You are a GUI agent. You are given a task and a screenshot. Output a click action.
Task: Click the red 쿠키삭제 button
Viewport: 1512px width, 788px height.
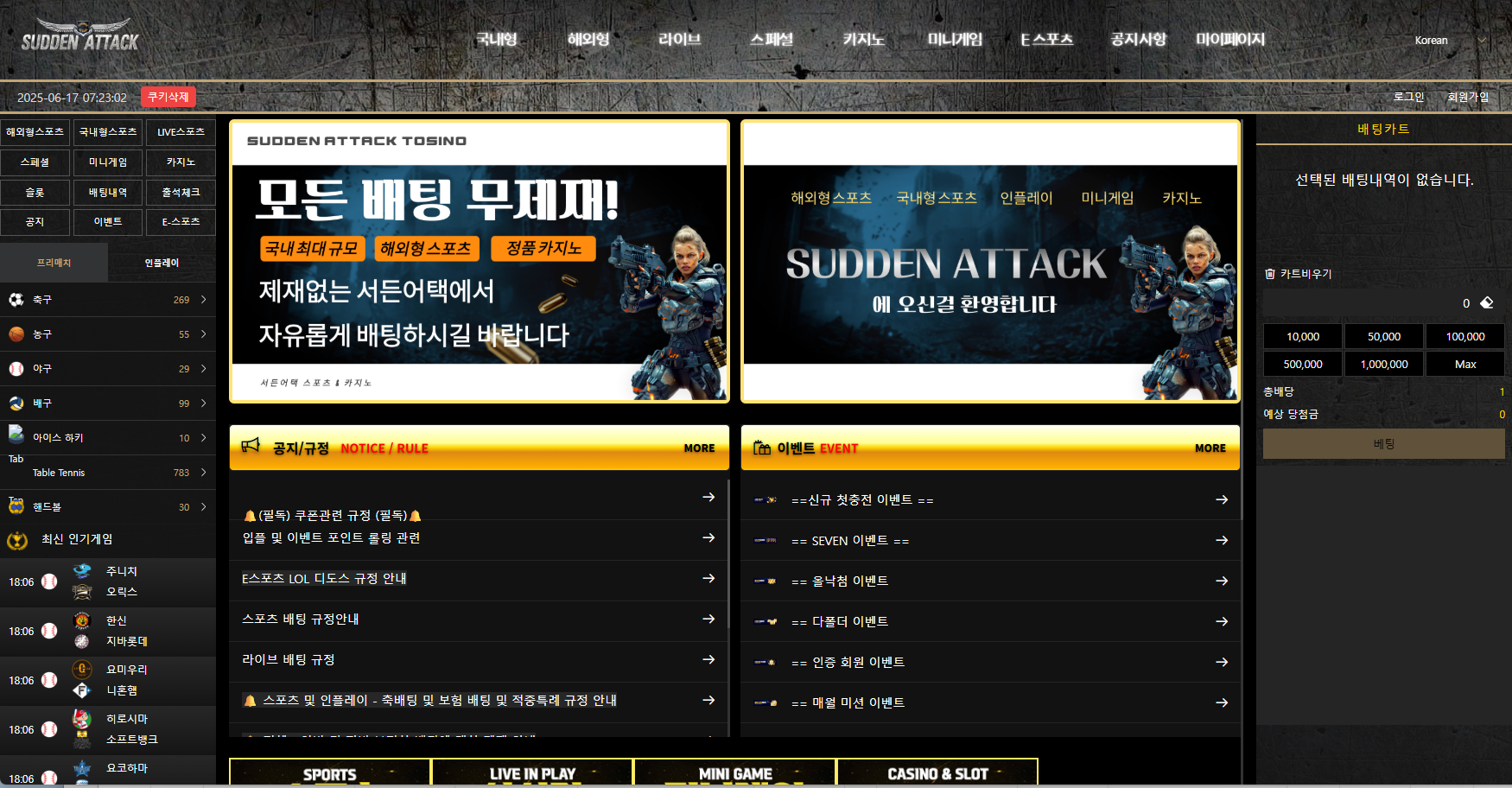168,97
